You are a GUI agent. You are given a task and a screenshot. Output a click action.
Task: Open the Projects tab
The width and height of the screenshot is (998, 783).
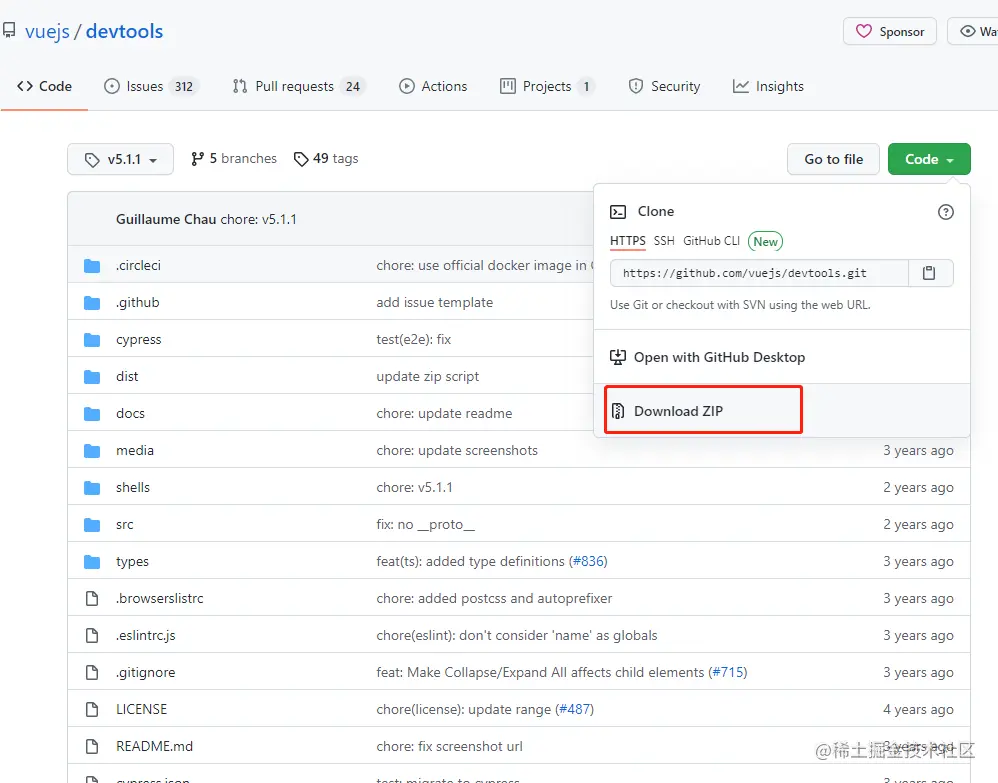pyautogui.click(x=547, y=86)
